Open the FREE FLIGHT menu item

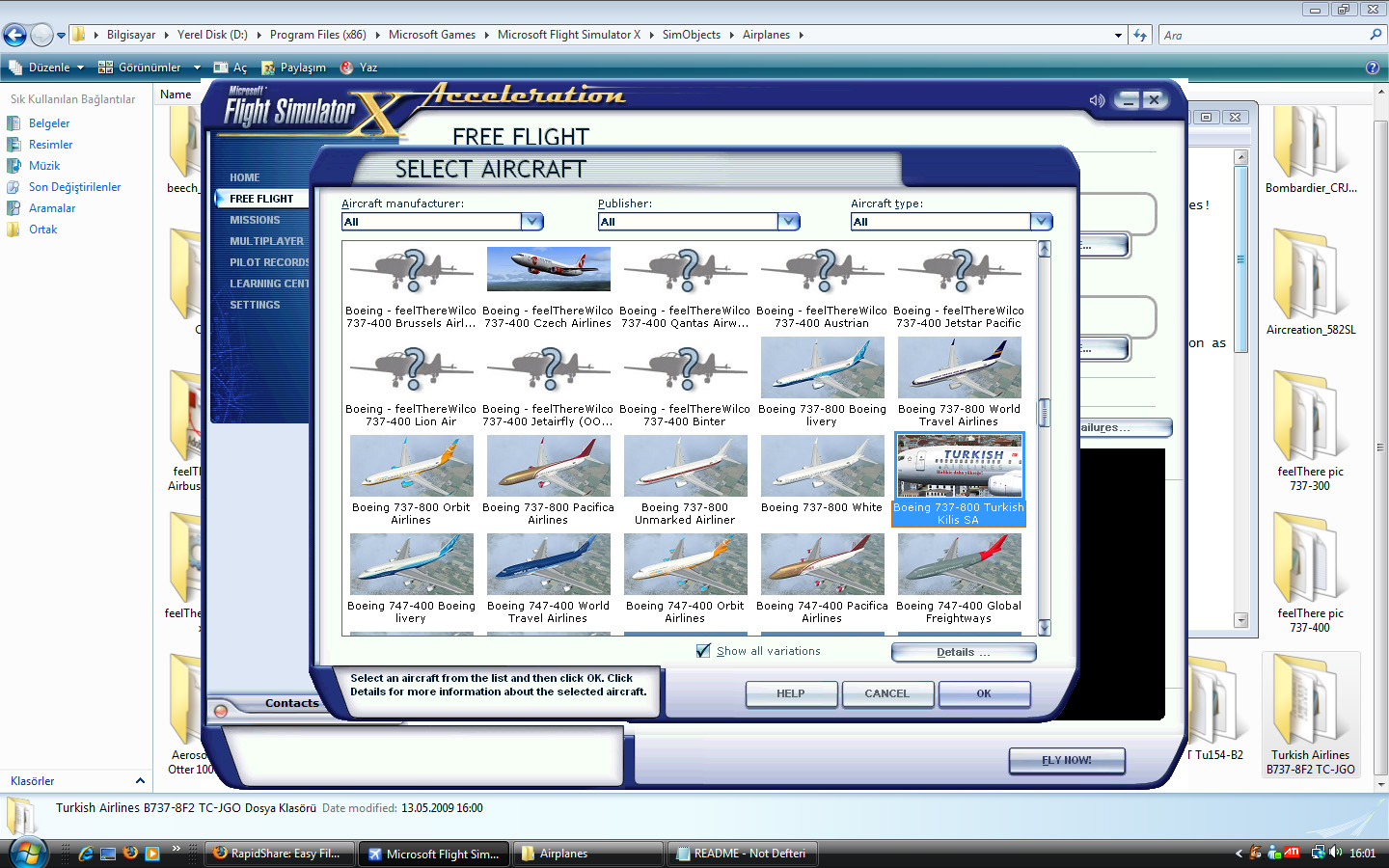click(260, 199)
